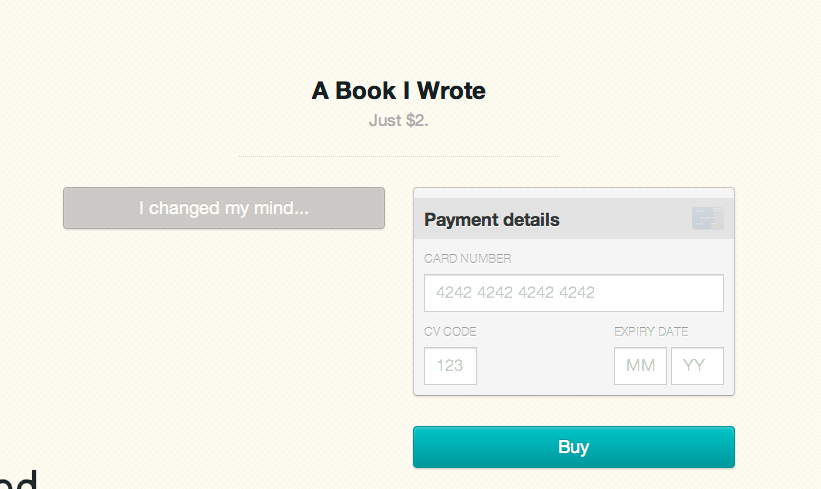Click into the CV Code field
Image resolution: width=821 pixels, height=489 pixels.
(x=450, y=366)
